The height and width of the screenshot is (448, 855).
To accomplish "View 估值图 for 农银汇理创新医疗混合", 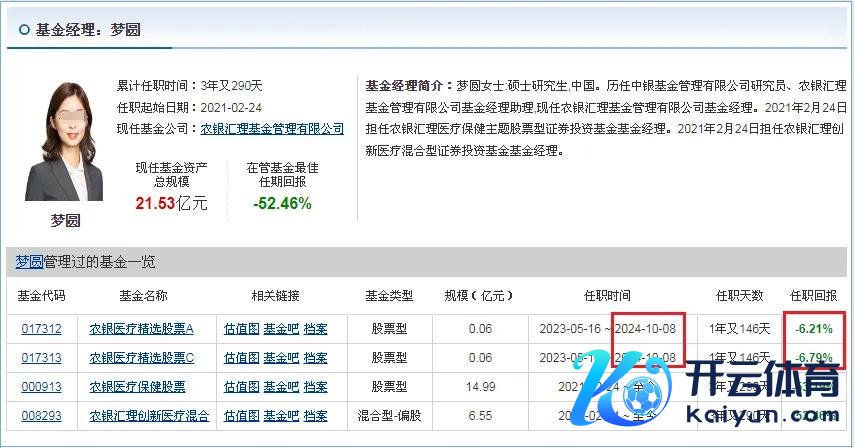I will [241, 415].
